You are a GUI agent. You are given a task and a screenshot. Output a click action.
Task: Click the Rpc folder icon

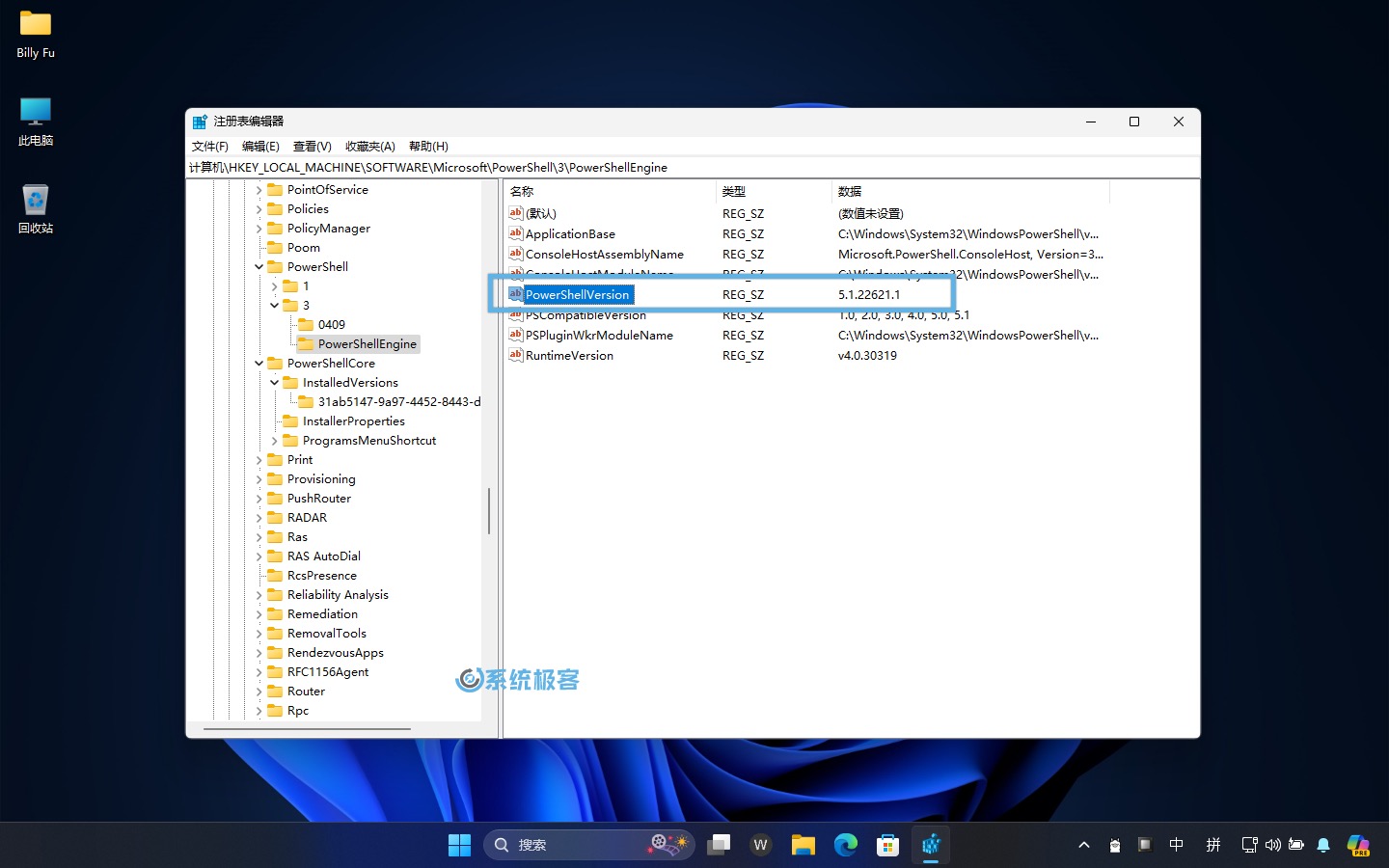tap(275, 710)
